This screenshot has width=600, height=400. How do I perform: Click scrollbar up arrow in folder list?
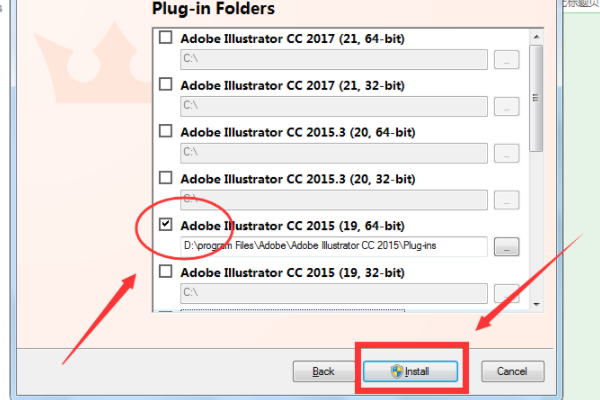click(x=536, y=37)
